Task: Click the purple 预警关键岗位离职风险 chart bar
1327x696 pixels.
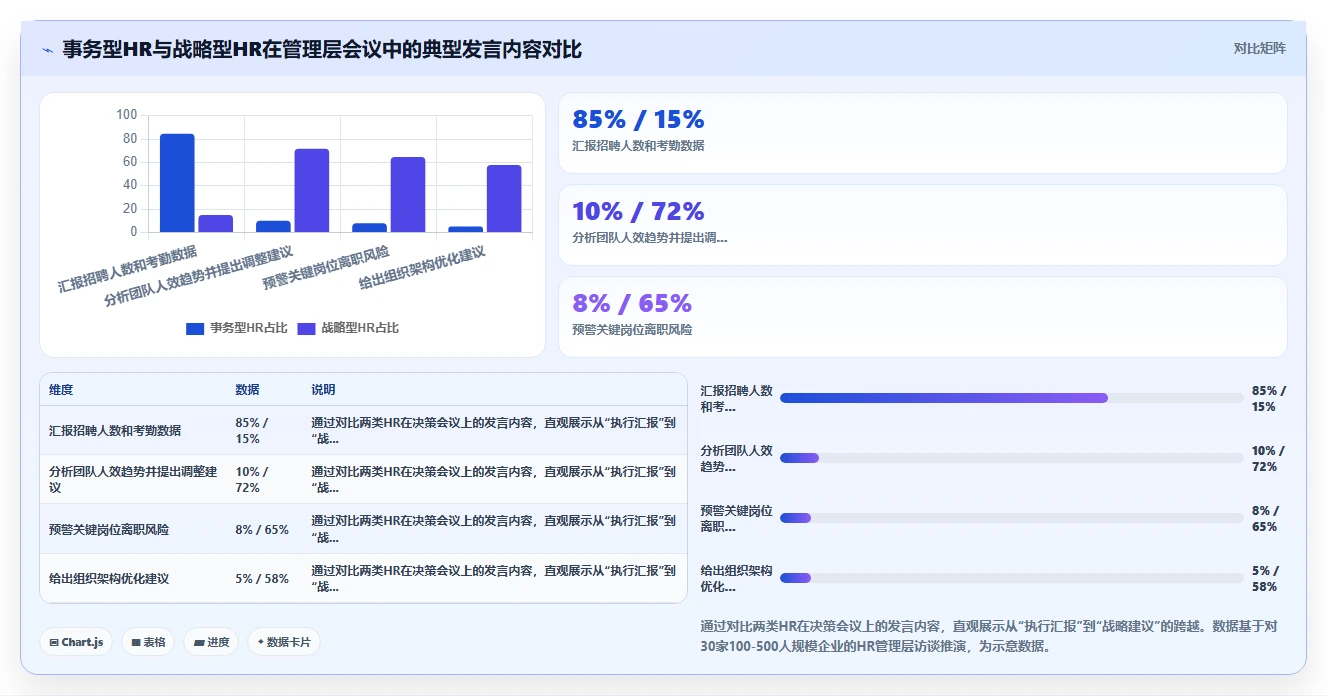Action: [408, 195]
